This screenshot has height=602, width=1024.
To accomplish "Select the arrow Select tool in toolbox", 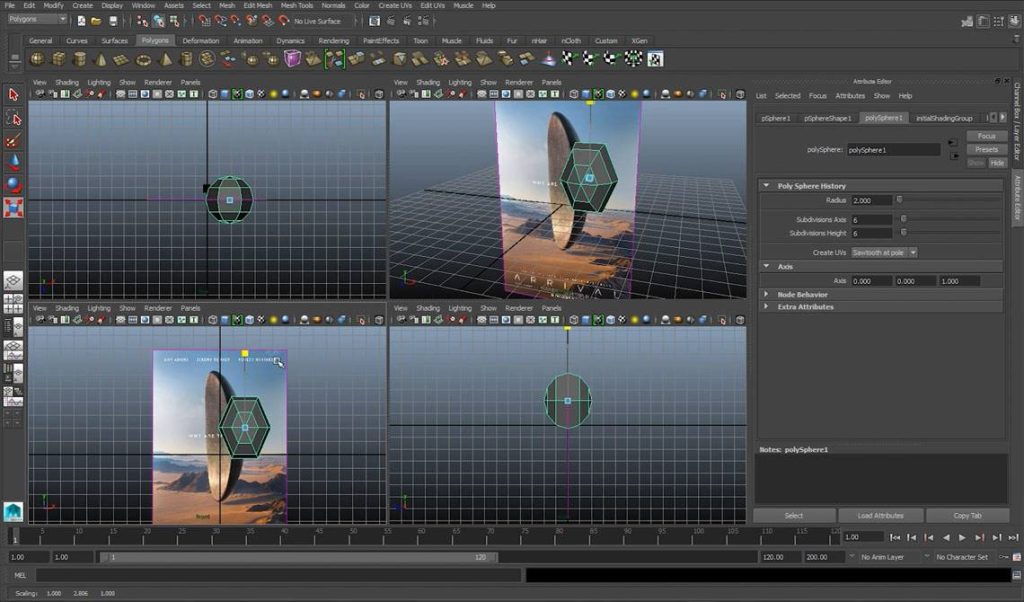I will pos(14,94).
